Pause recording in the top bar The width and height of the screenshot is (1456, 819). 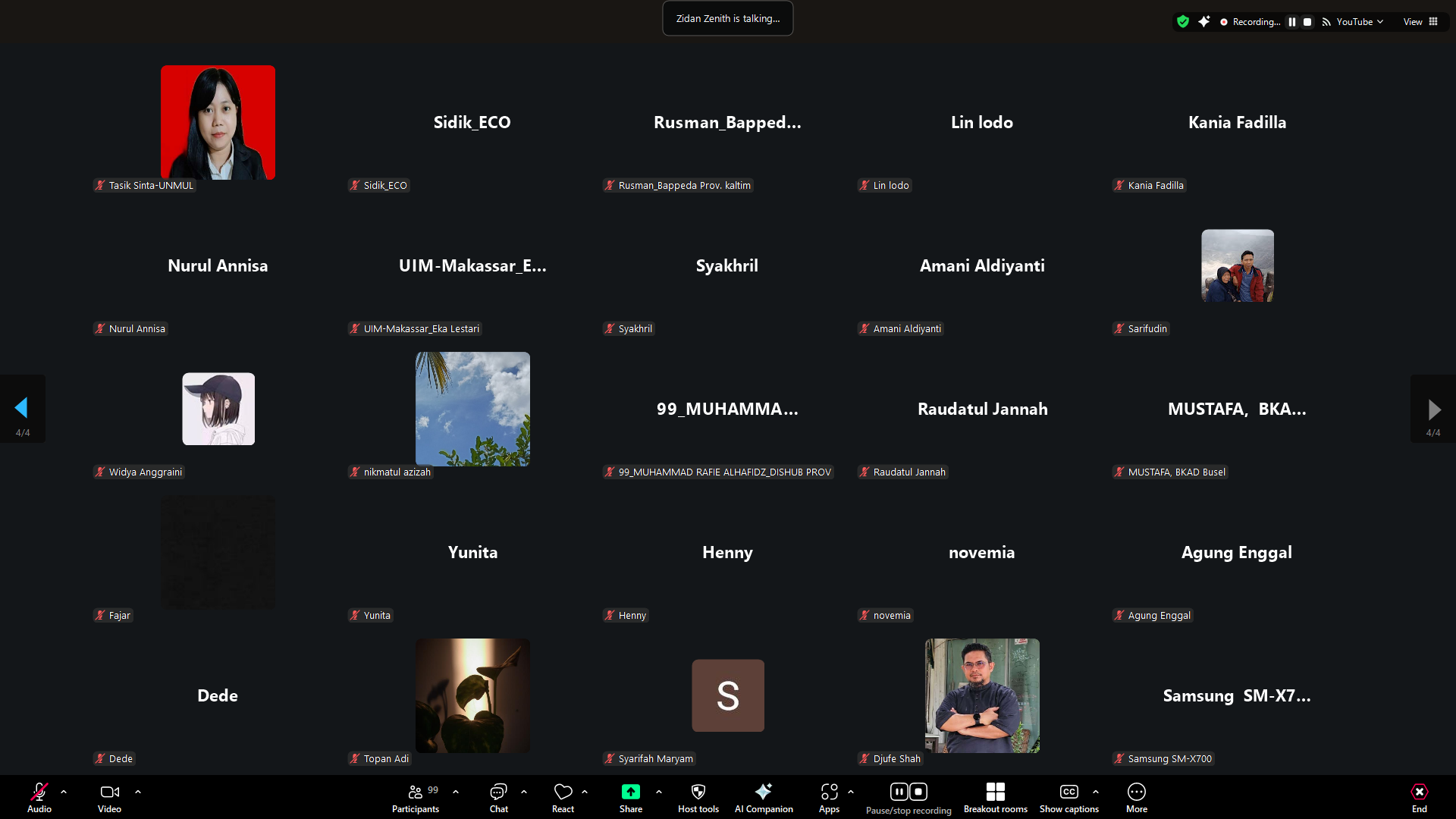pos(1292,22)
